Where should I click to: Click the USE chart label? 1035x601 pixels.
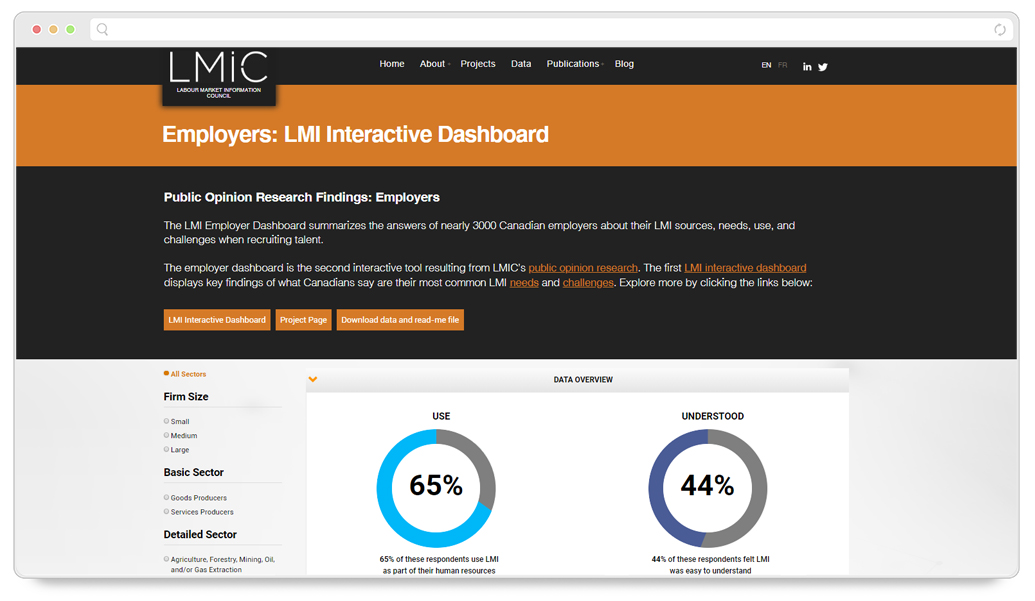[x=441, y=416]
